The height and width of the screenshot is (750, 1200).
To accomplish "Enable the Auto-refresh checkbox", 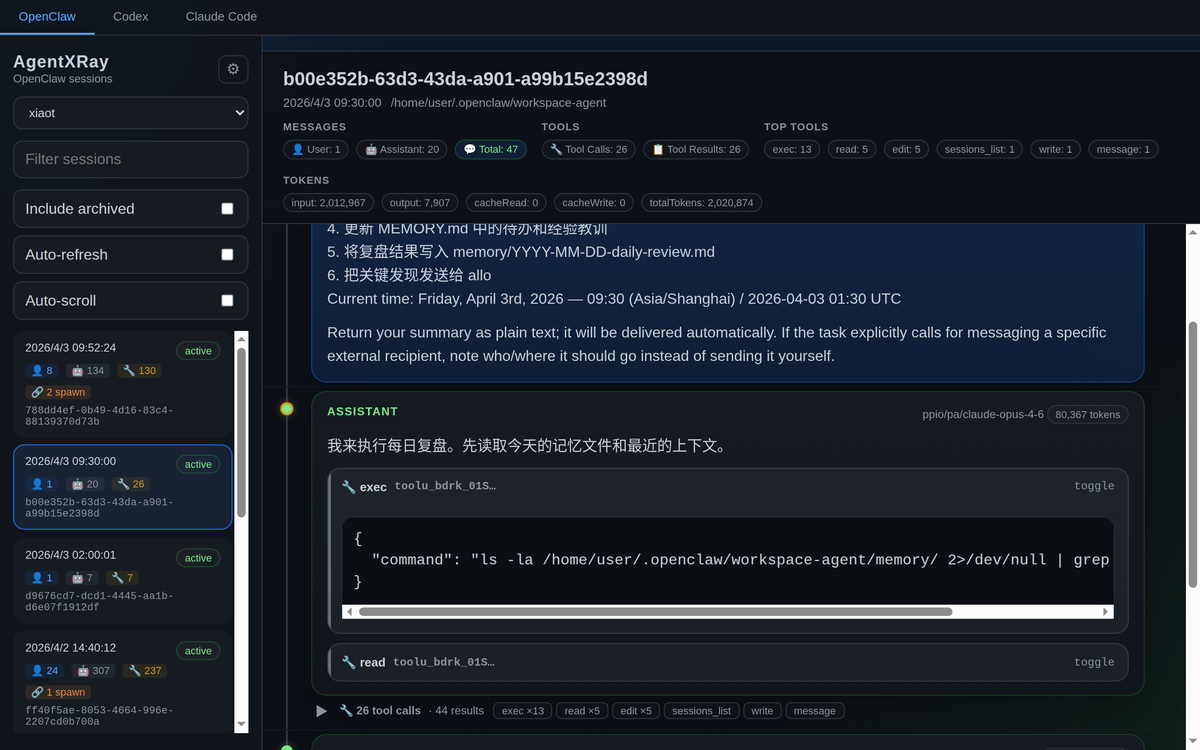I will 227,255.
